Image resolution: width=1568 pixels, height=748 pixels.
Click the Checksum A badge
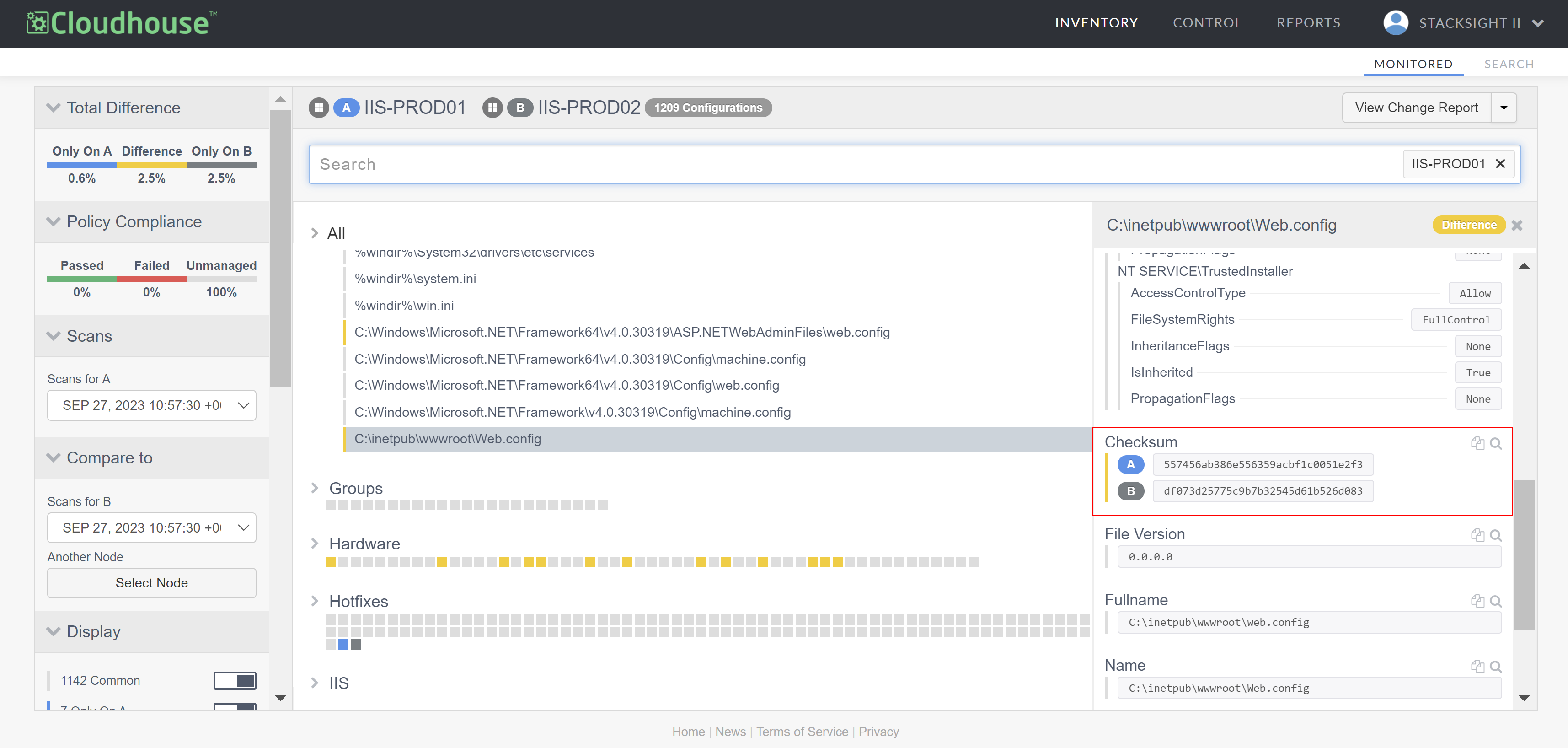tap(1130, 465)
